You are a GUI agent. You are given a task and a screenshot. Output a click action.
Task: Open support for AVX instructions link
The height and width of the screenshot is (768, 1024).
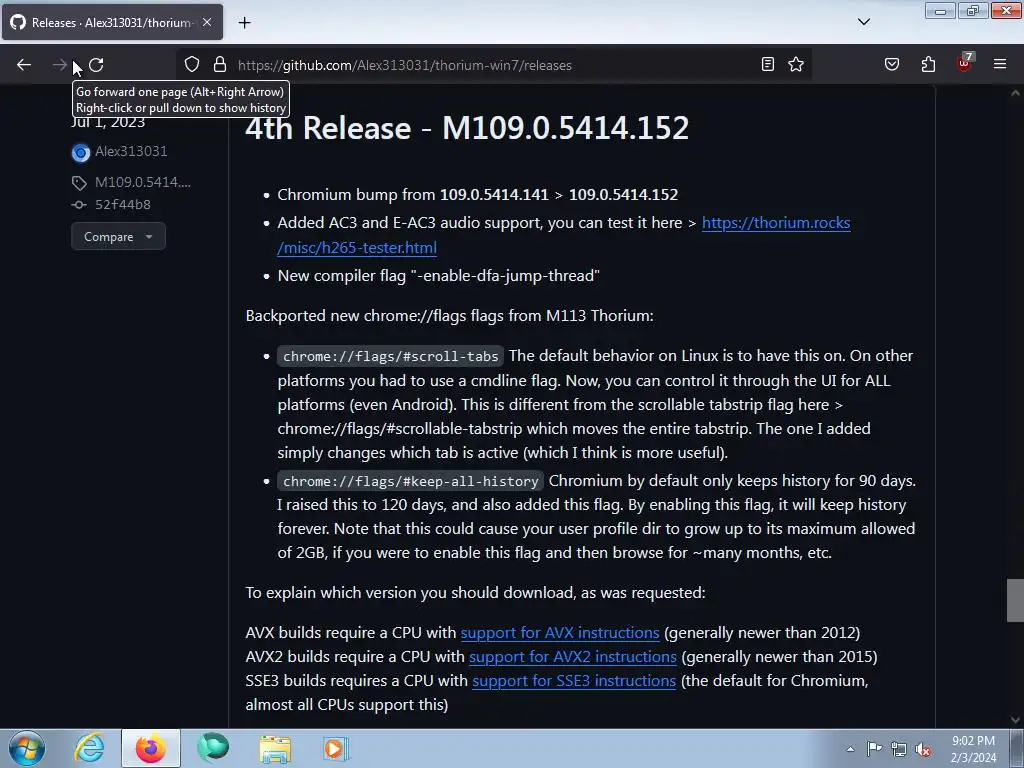(x=560, y=633)
